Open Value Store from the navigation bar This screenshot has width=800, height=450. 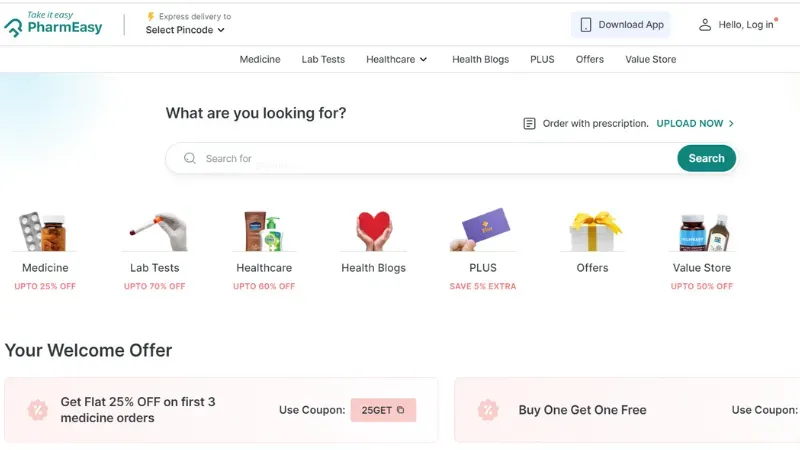651,59
